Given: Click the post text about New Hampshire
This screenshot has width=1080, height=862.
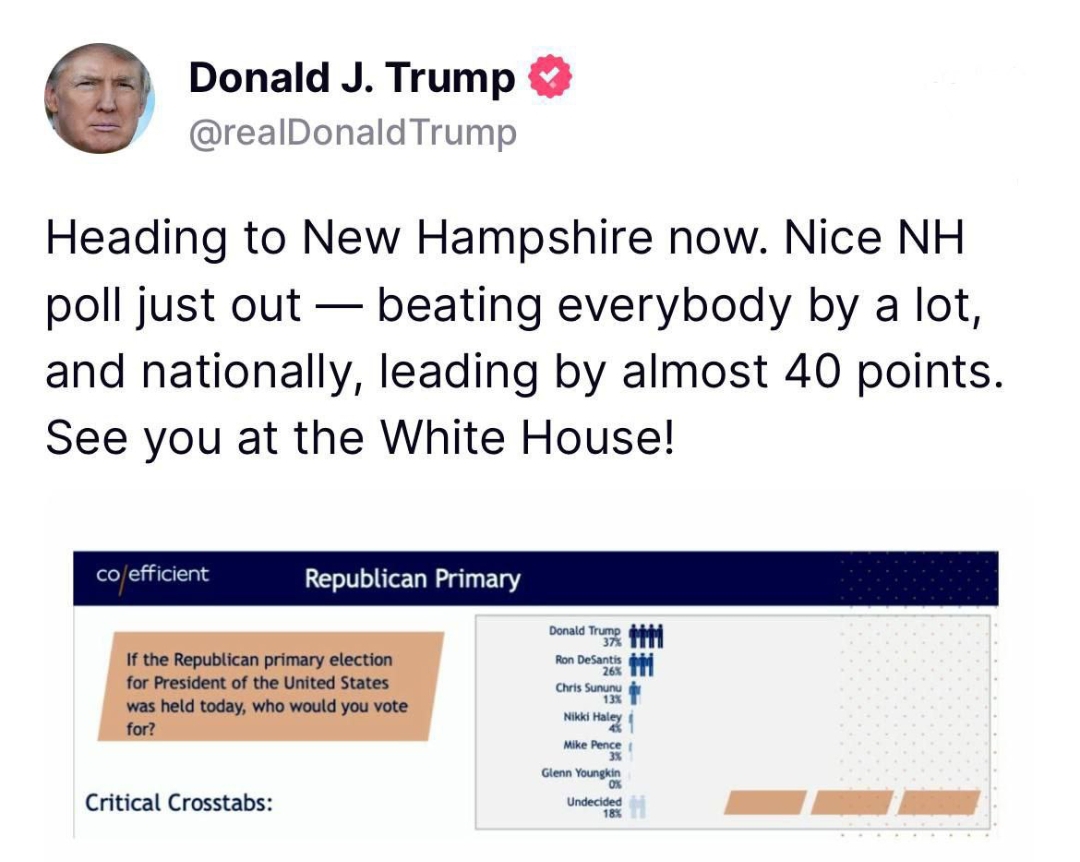Looking at the screenshot, I should tap(525, 337).
